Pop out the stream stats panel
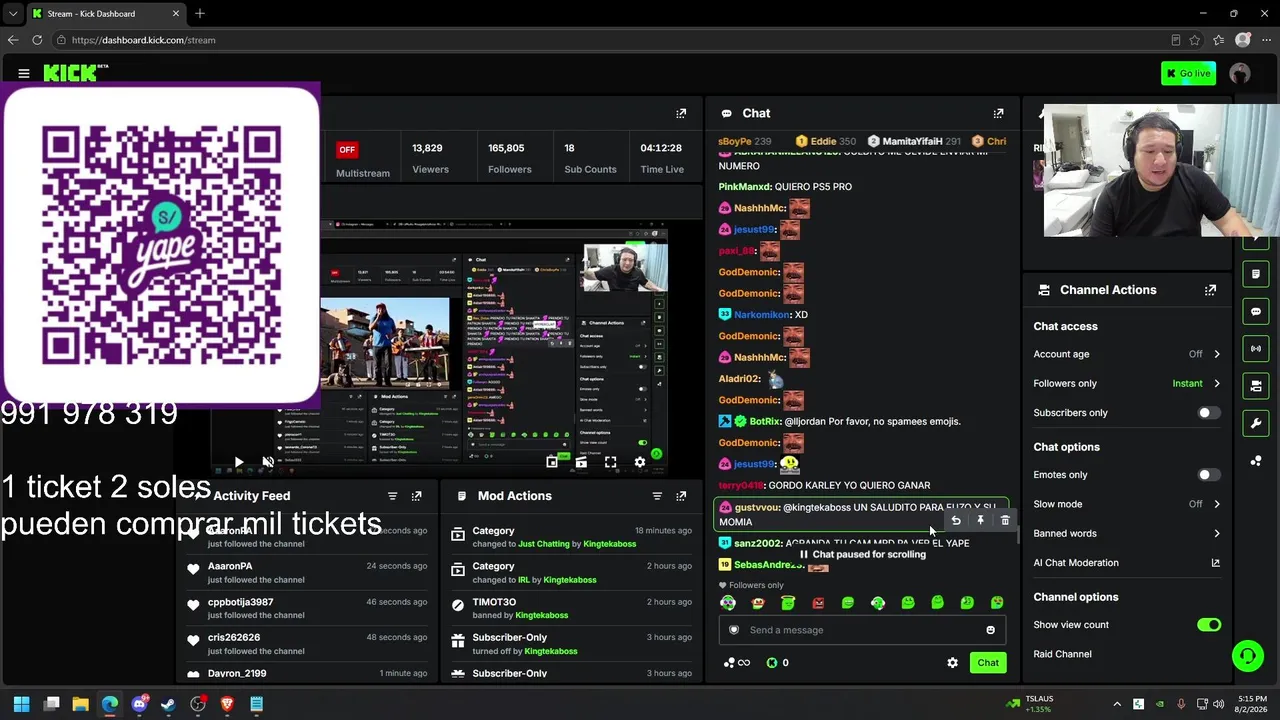 (681, 113)
